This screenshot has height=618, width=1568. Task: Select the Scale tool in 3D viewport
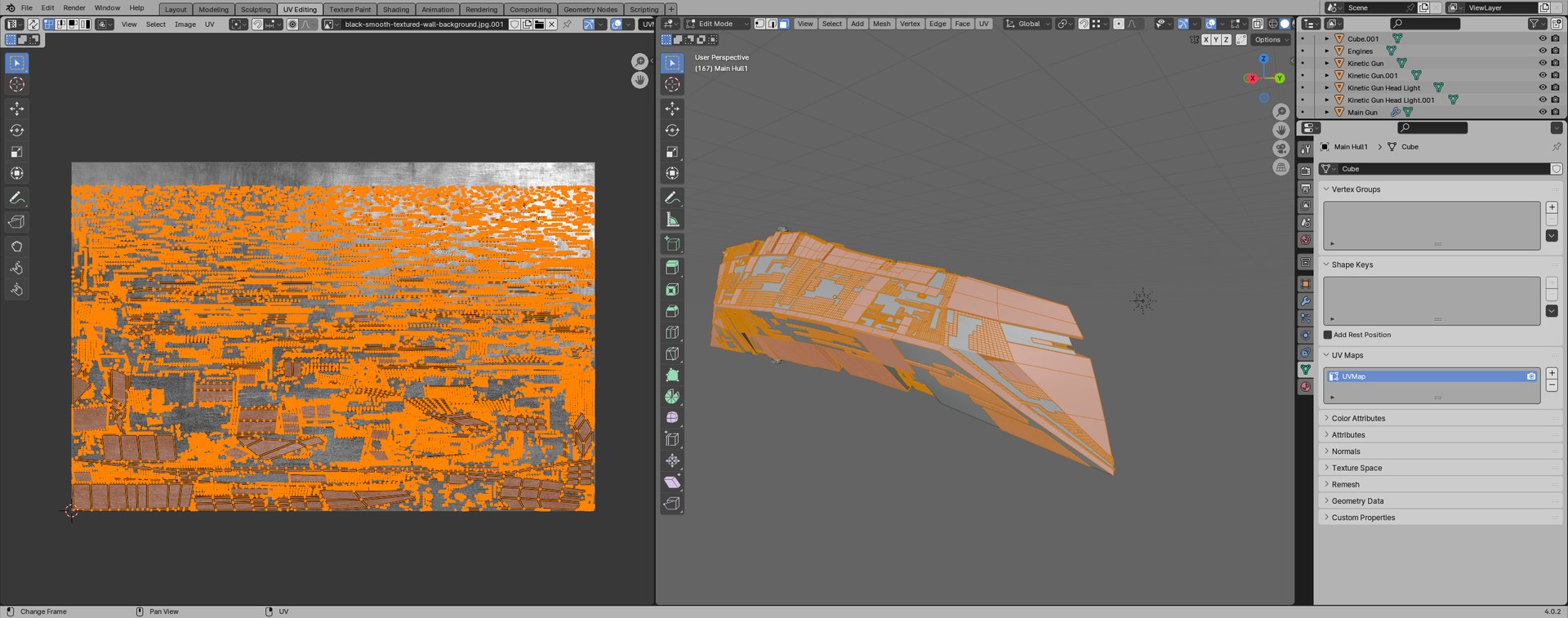(x=672, y=152)
